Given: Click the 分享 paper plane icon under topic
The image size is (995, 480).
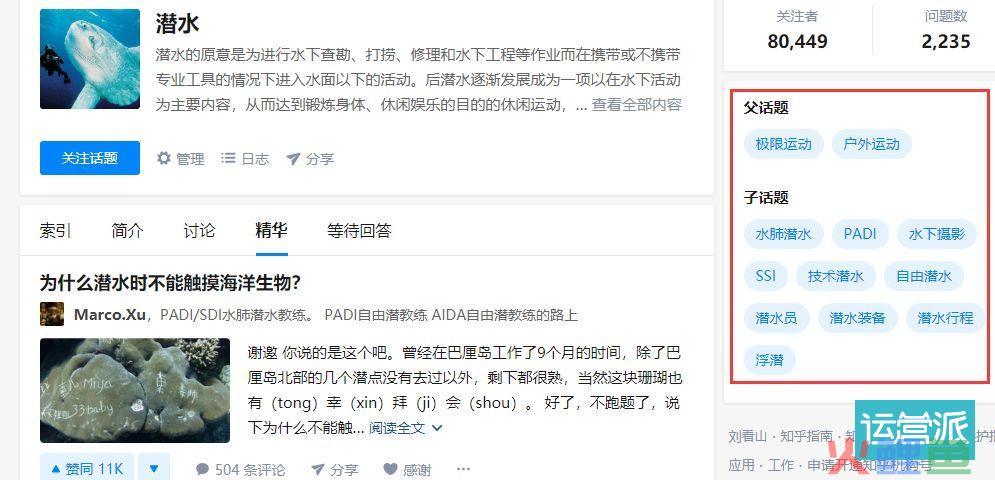Looking at the screenshot, I should point(293,159).
